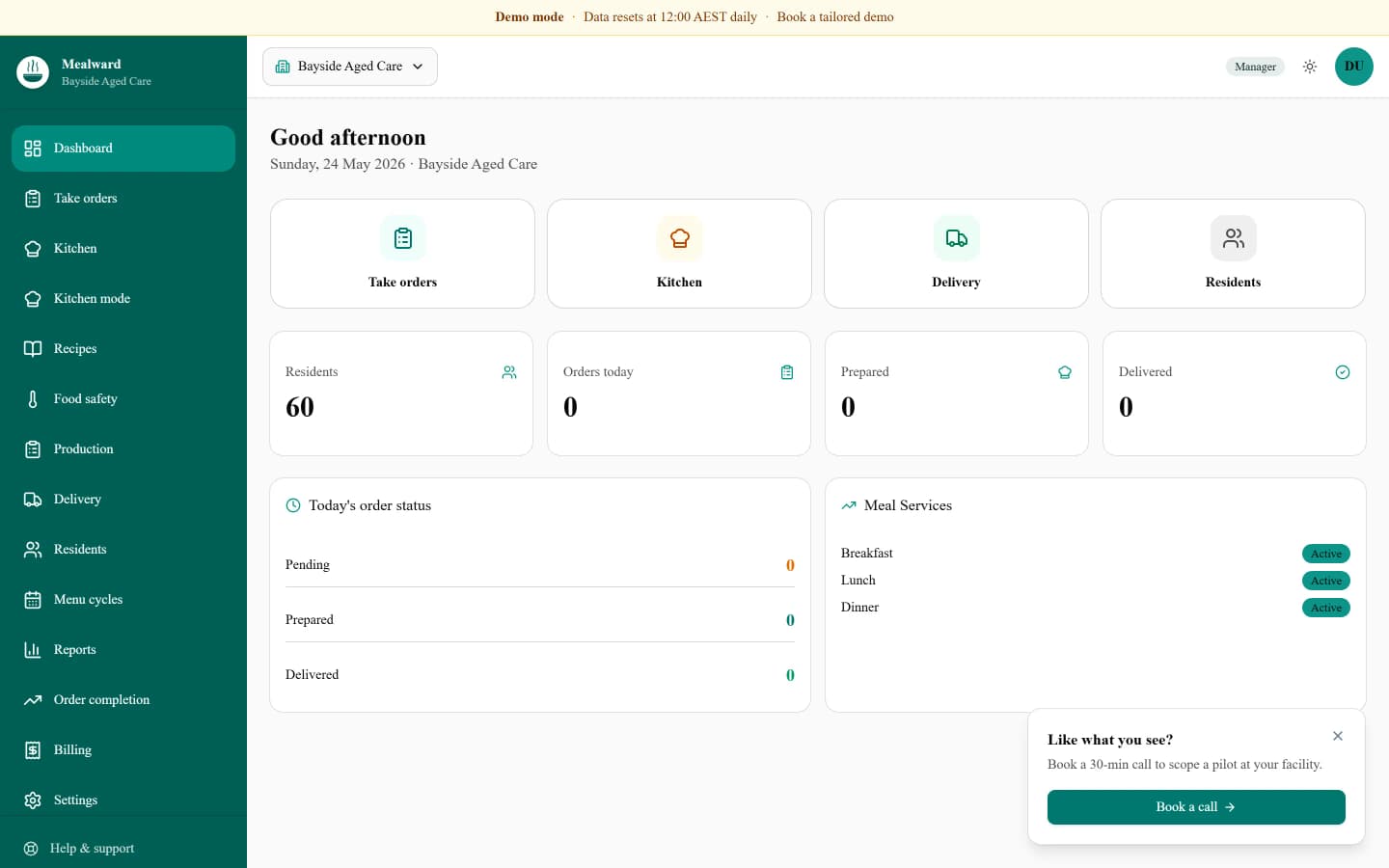Click the Delivery truck icon in sidebar
Image resolution: width=1389 pixels, height=868 pixels.
click(33, 500)
